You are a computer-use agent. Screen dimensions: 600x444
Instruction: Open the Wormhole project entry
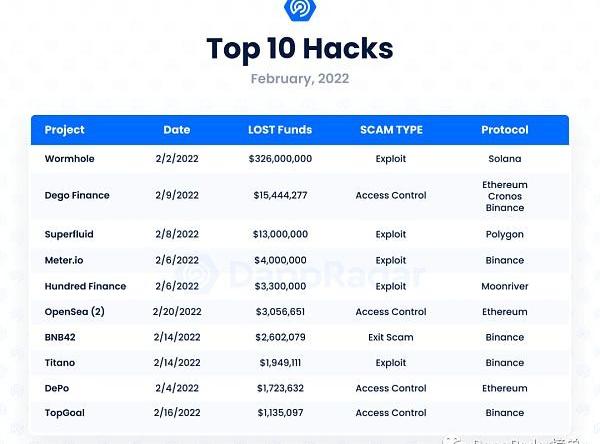pos(69,159)
